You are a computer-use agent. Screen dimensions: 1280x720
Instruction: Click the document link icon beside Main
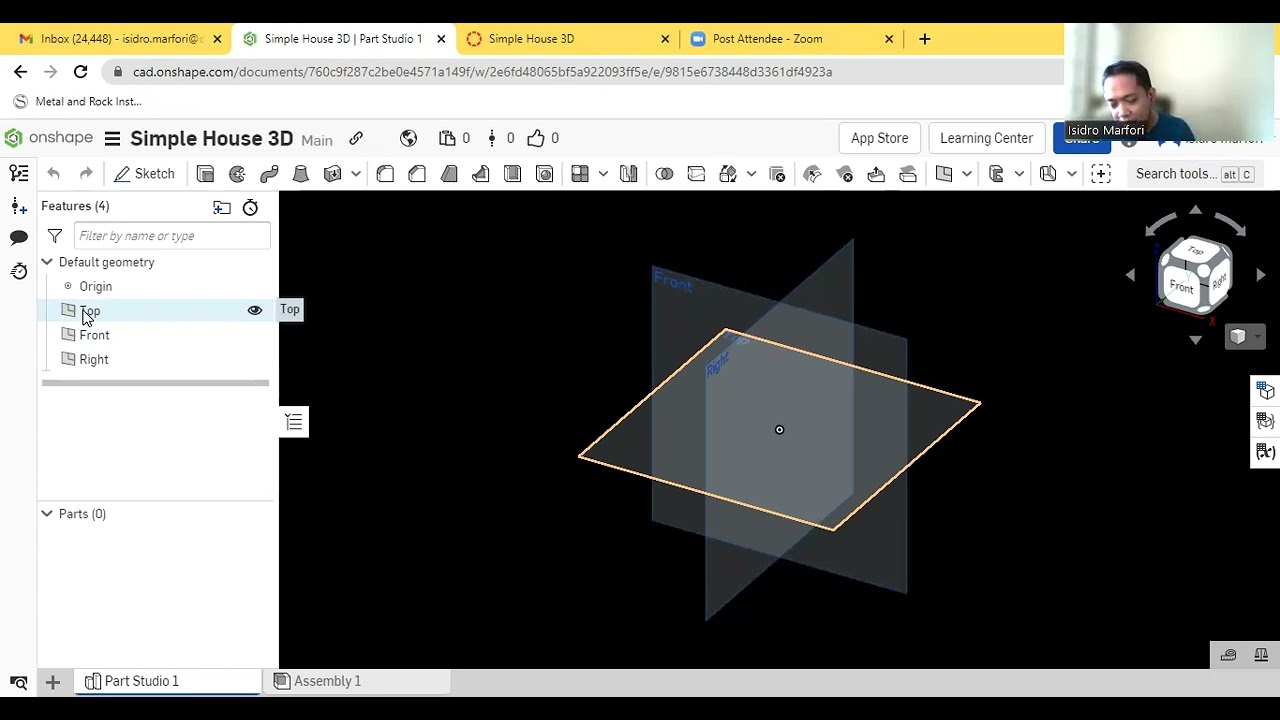[x=356, y=138]
